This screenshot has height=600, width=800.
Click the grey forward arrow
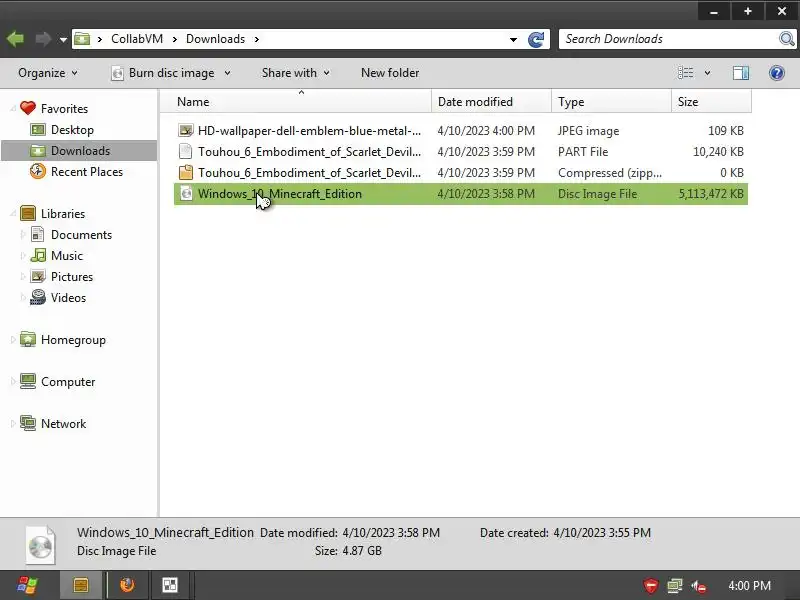pos(43,39)
